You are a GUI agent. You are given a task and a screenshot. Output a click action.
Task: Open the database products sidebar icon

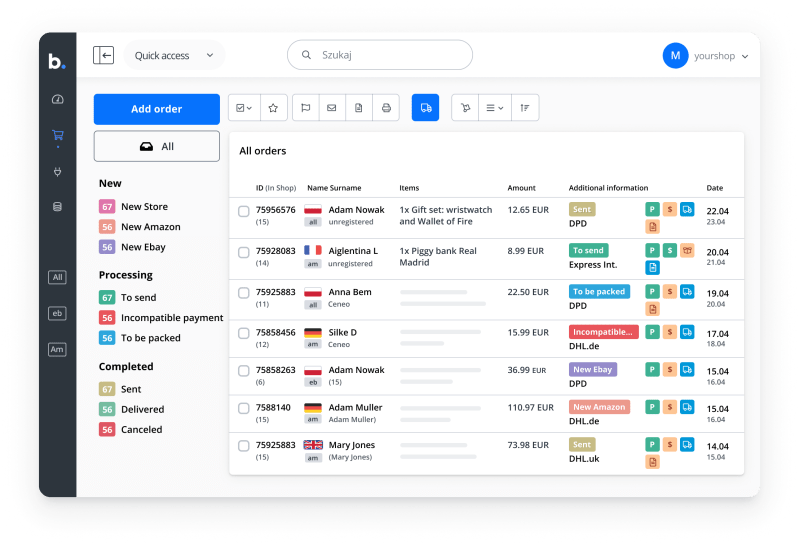[58, 206]
